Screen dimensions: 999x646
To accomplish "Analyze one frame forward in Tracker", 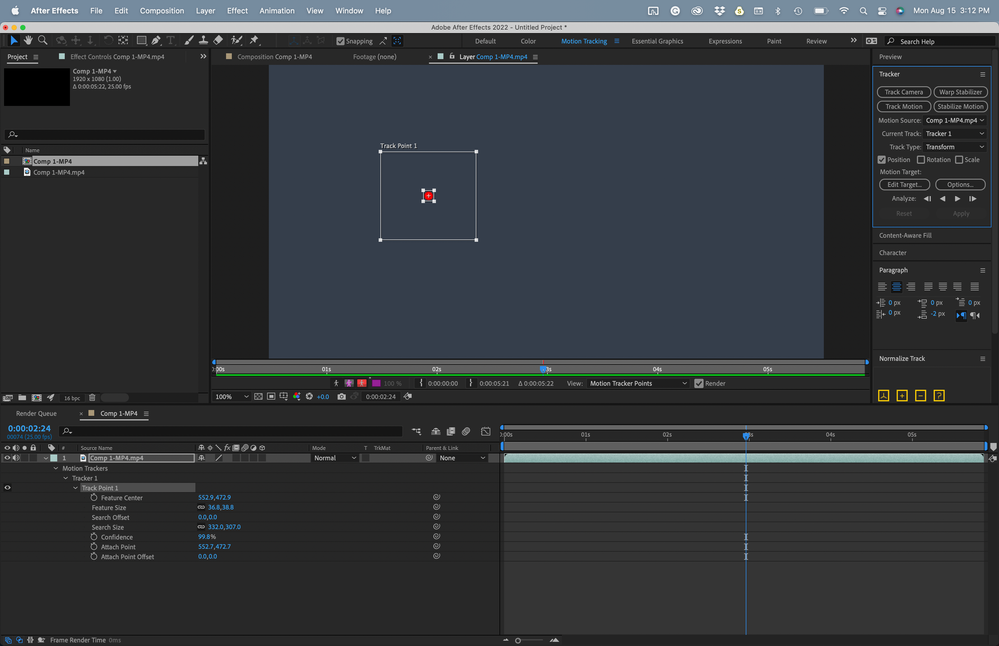I will (973, 199).
